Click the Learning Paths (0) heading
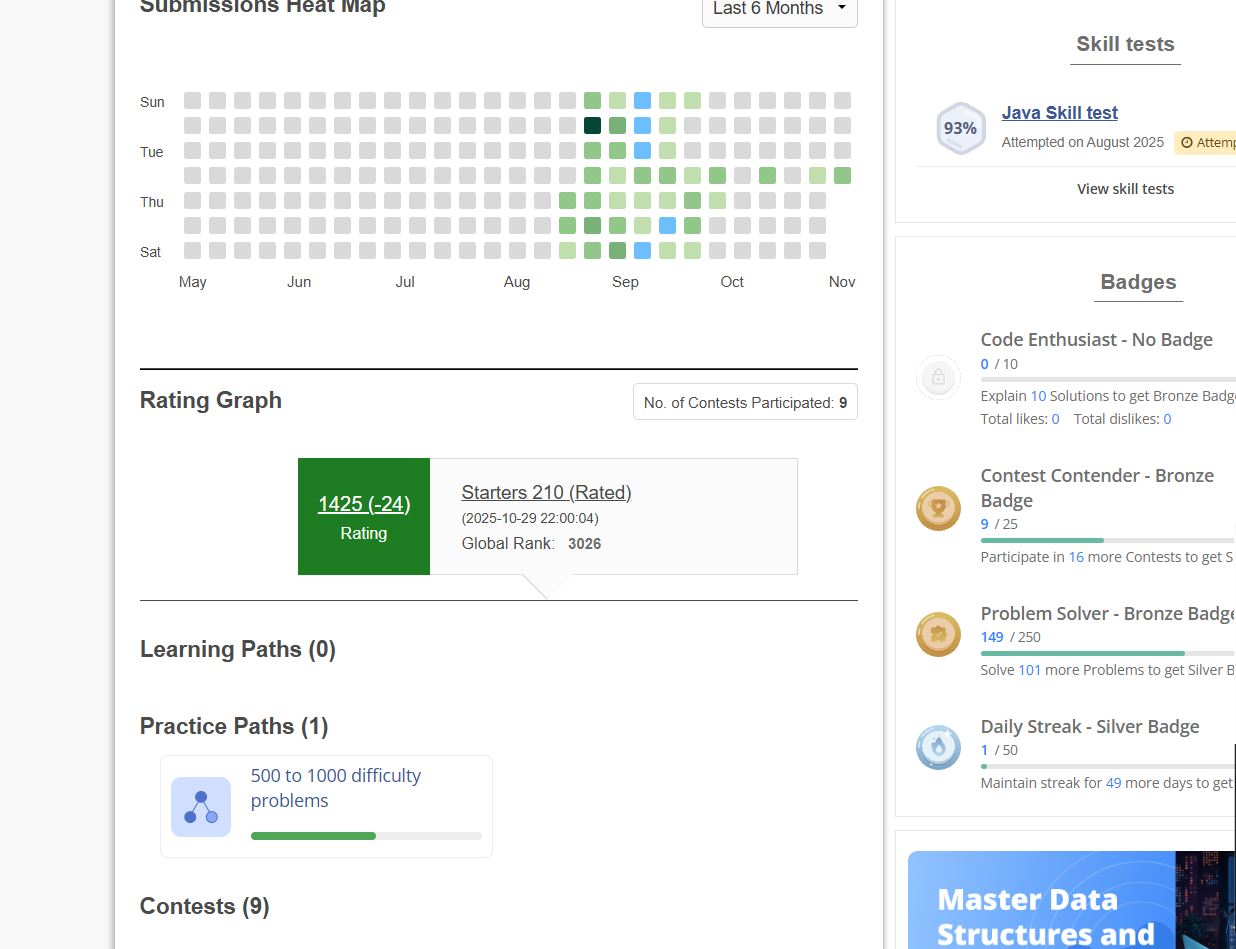Image resolution: width=1236 pixels, height=949 pixels. coord(238,650)
